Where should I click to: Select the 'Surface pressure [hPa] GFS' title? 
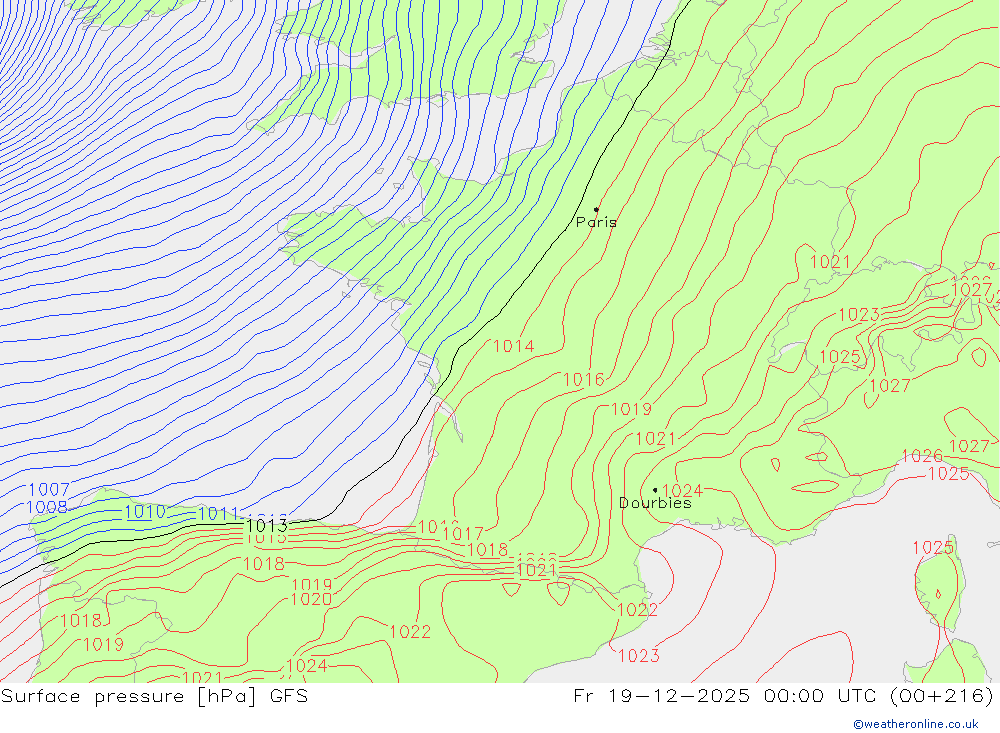(154, 696)
